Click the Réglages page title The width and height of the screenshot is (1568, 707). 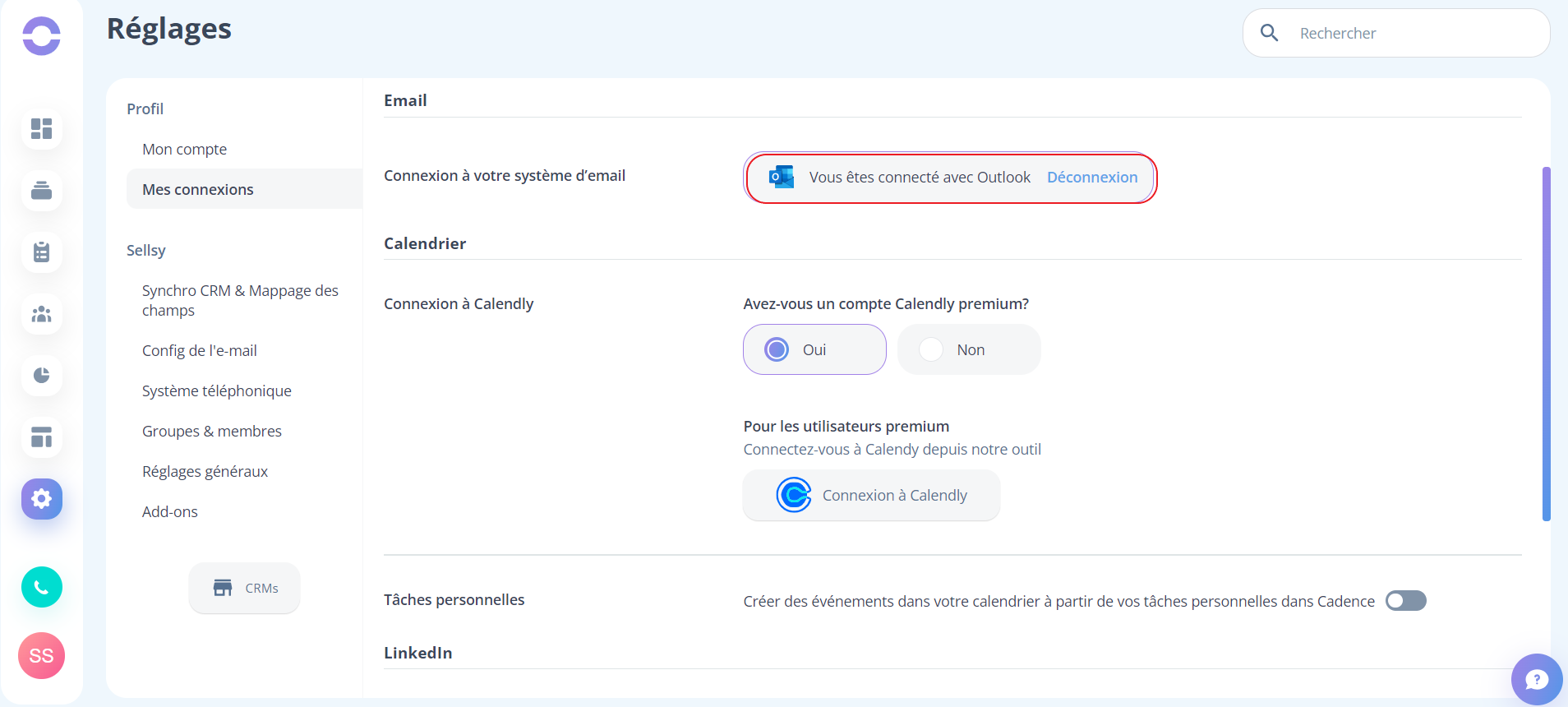click(169, 29)
